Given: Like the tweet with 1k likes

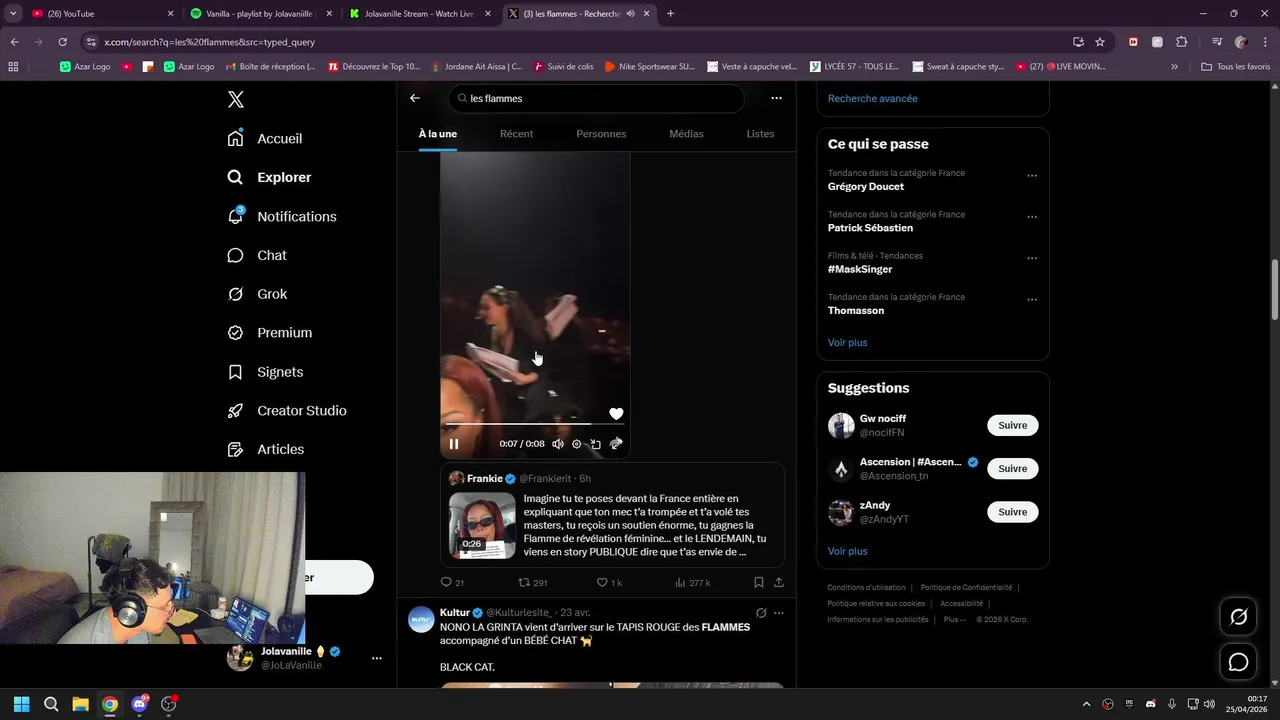Looking at the screenshot, I should (609, 582).
